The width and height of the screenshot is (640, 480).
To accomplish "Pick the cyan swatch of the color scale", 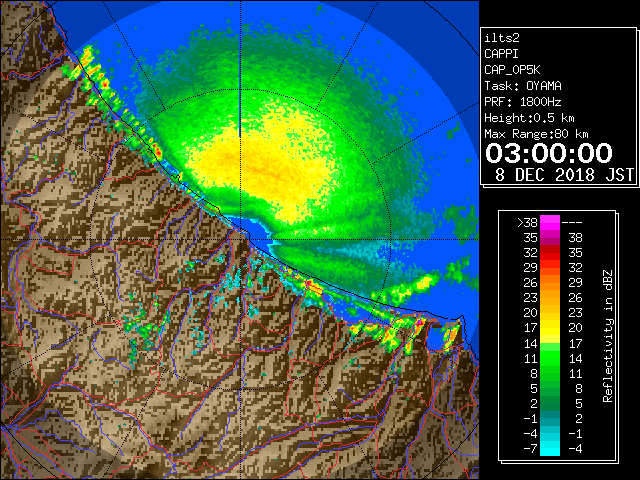I will (x=550, y=448).
